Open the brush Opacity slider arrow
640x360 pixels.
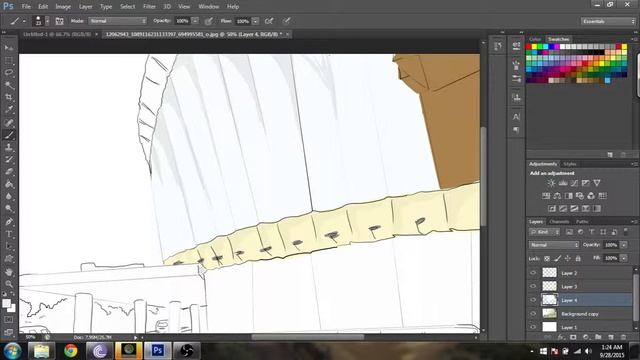click(x=195, y=21)
